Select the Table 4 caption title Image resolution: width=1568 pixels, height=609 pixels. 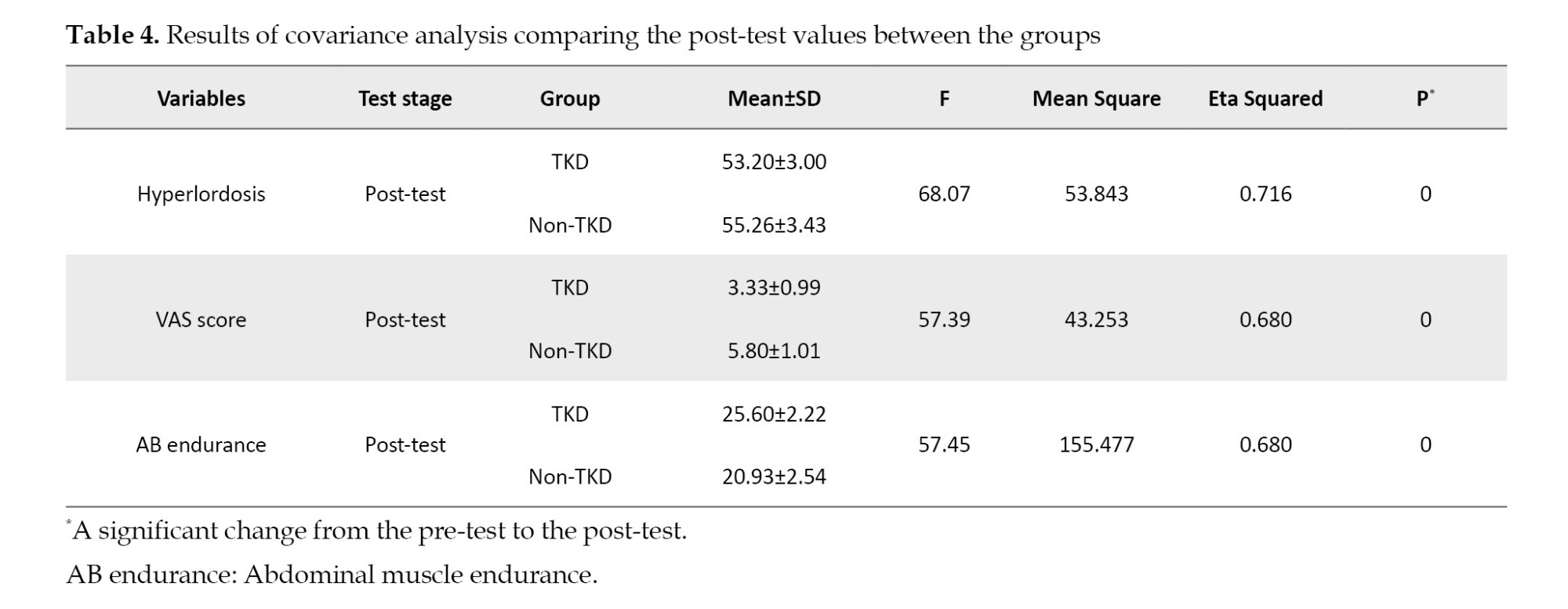point(583,35)
